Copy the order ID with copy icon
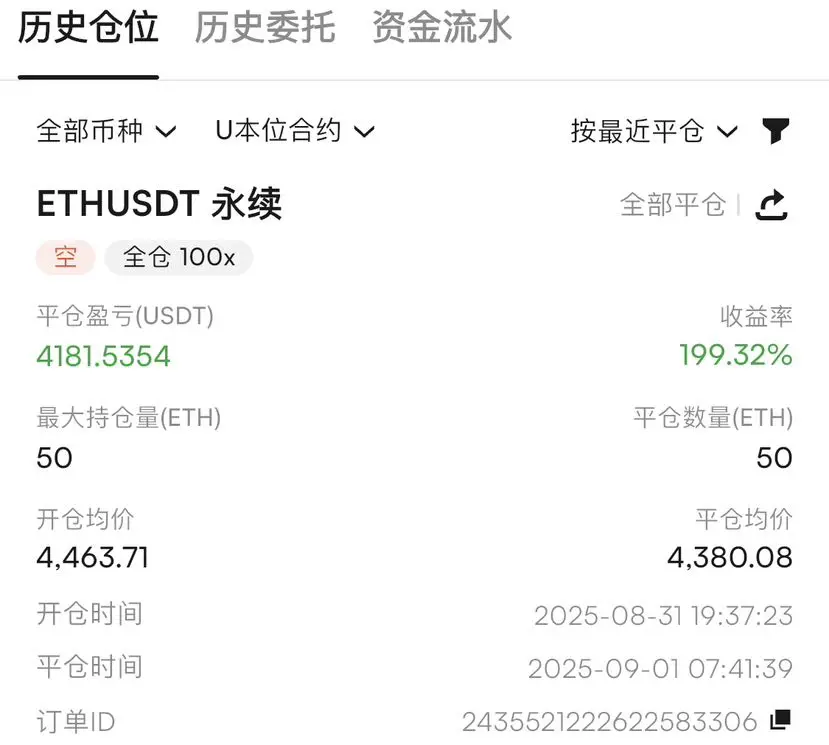The height and width of the screenshot is (745, 829). click(x=781, y=719)
